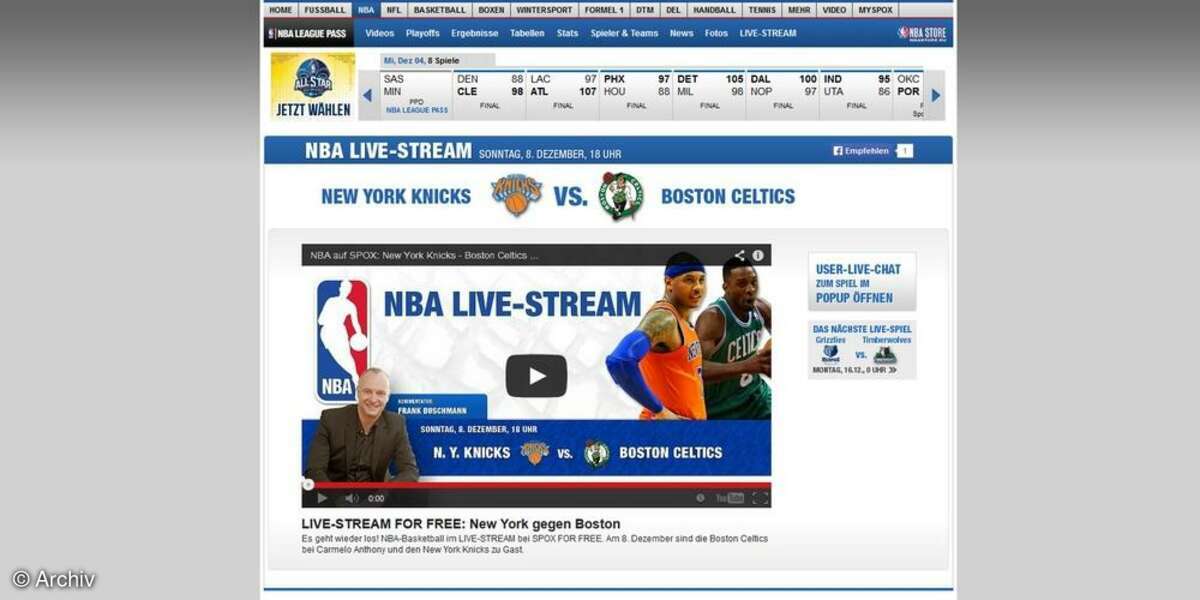Open the FORMEL 1 tab
The height and width of the screenshot is (600, 1200).
[x=605, y=10]
